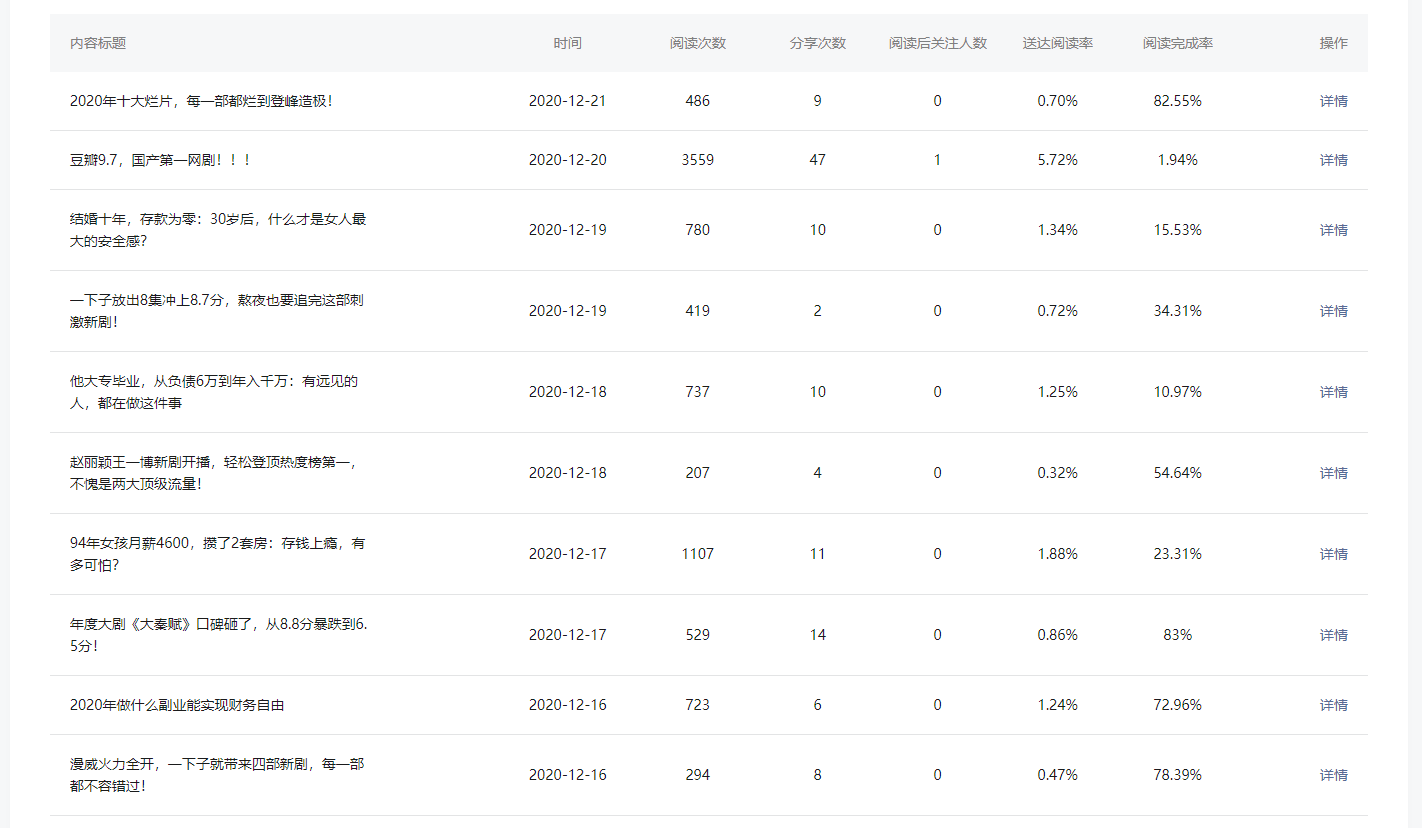Open 详情 for 他大专毕业 article row

[x=1333, y=392]
